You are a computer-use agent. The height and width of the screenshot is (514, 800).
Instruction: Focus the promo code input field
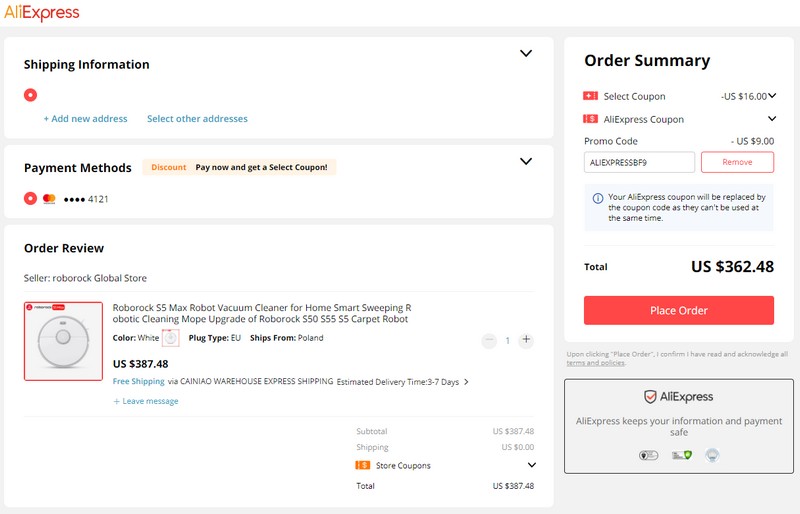click(639, 162)
